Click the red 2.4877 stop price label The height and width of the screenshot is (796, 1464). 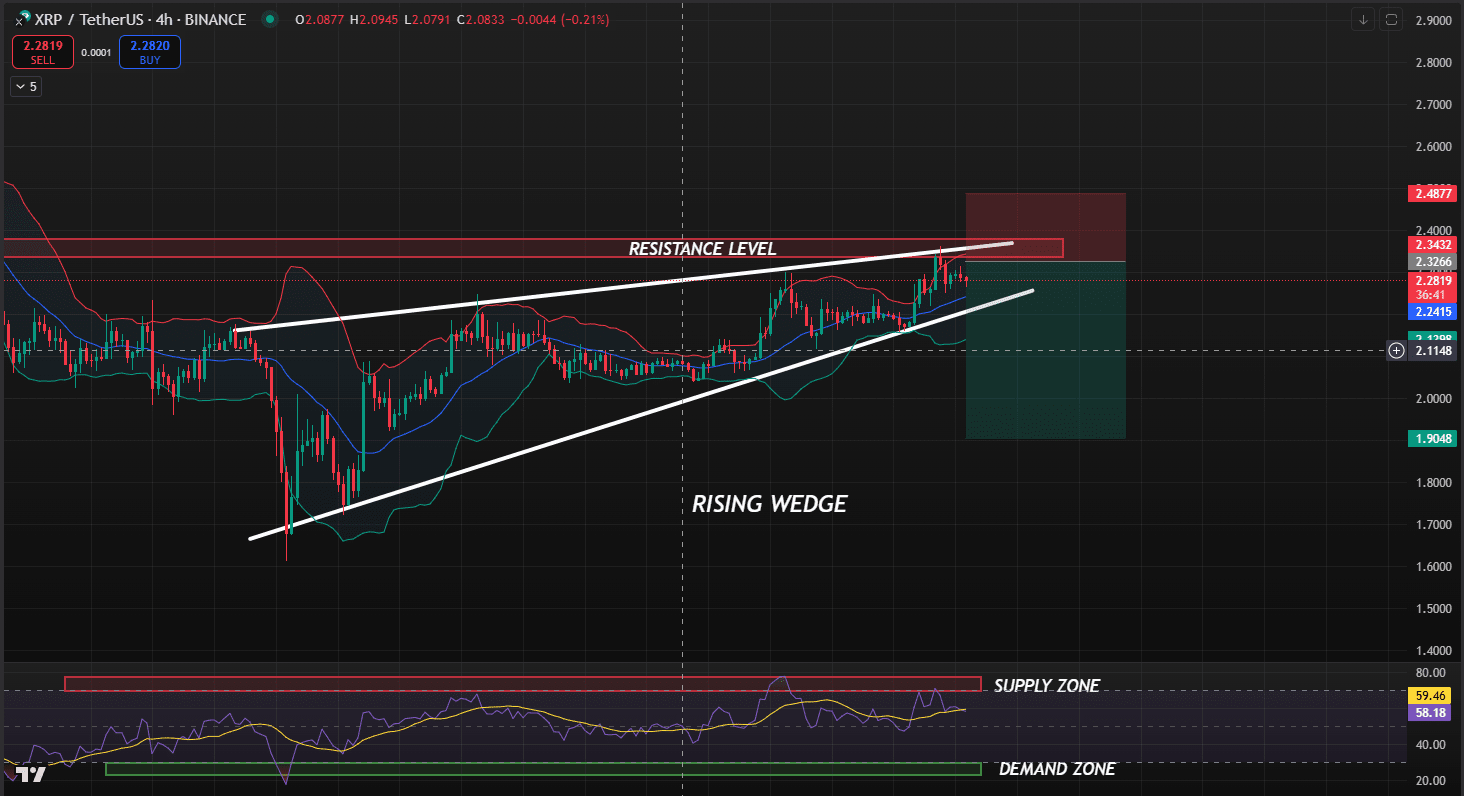pyautogui.click(x=1432, y=193)
